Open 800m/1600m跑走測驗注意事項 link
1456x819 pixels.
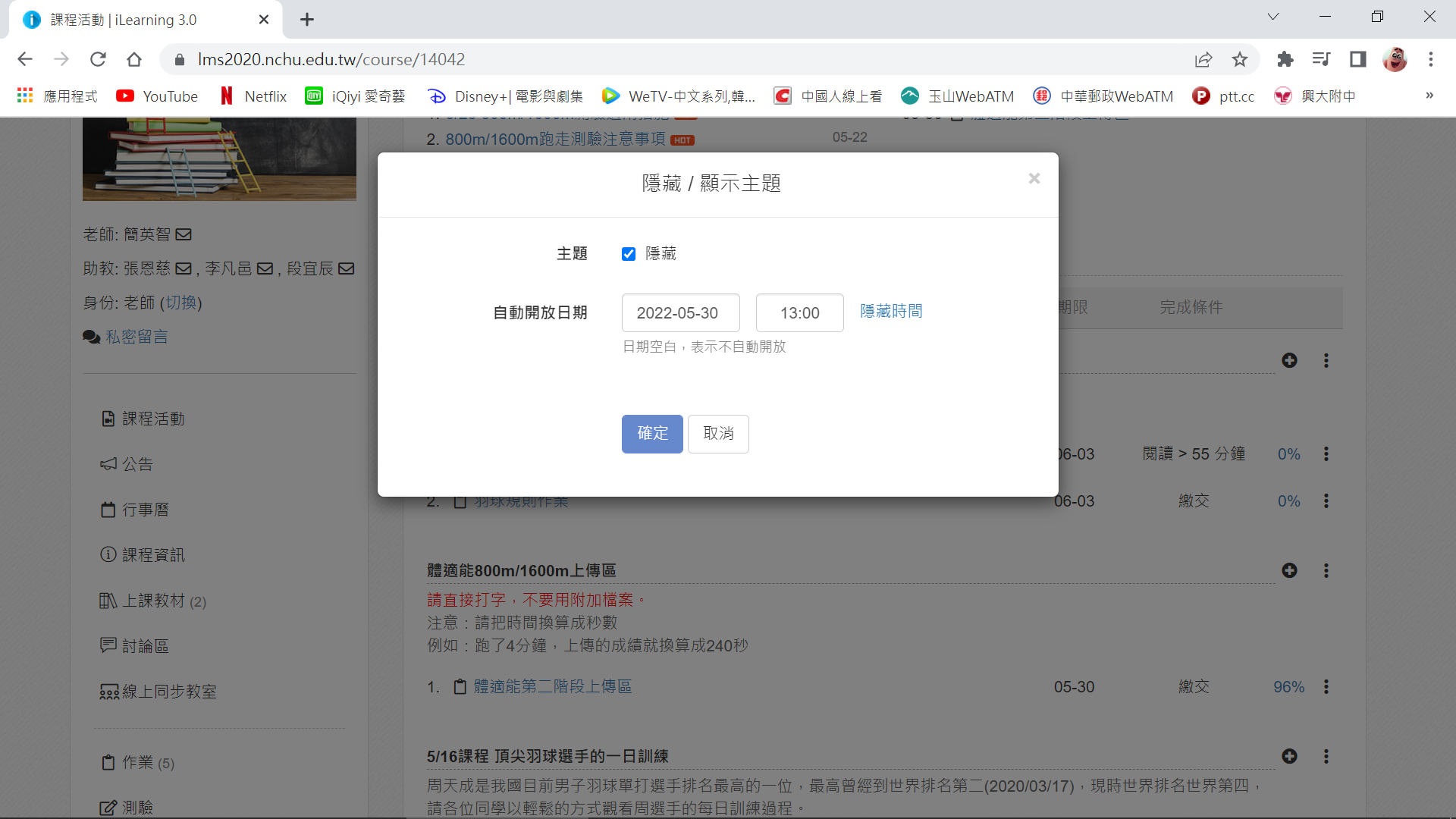pyautogui.click(x=555, y=139)
